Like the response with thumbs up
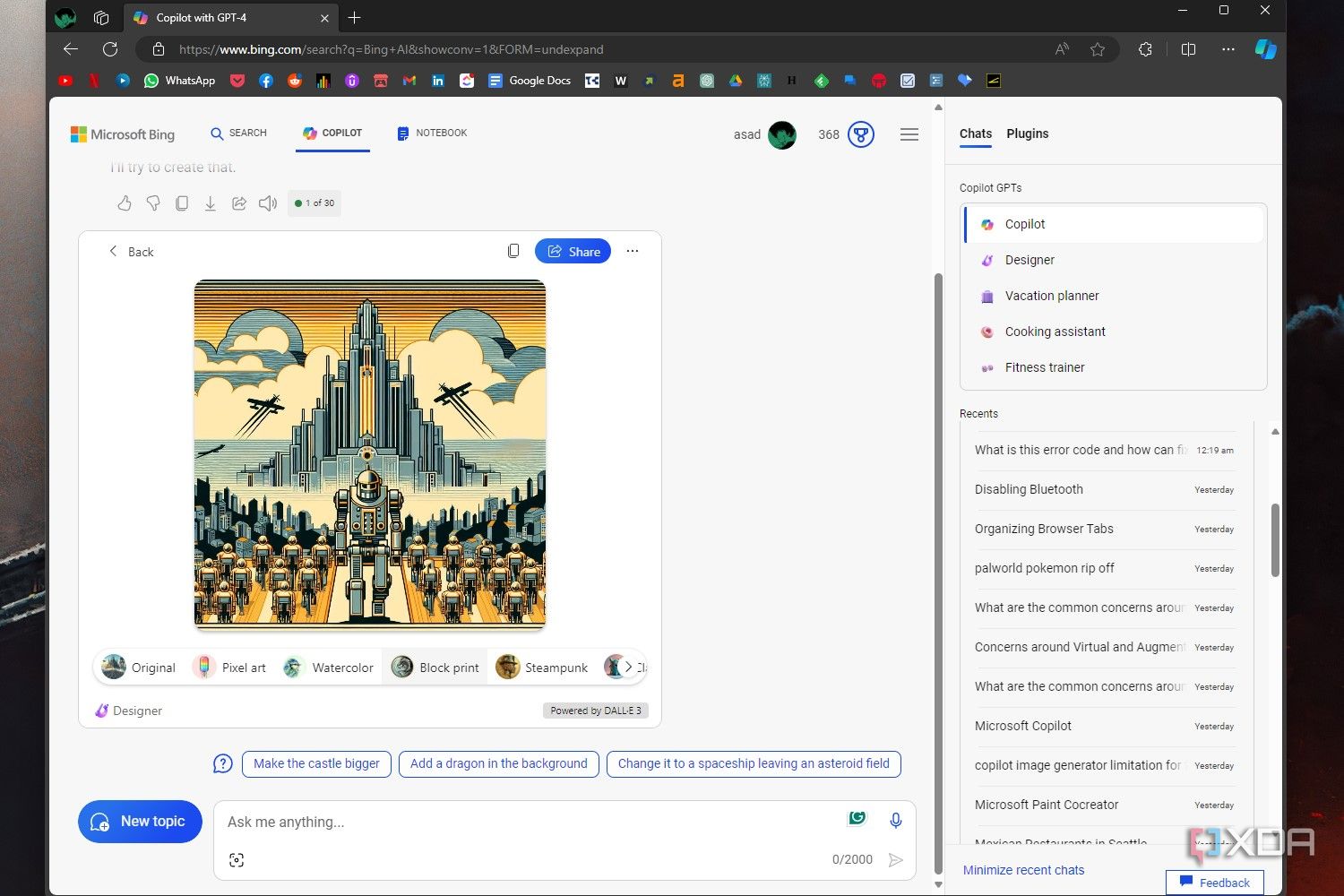 (x=125, y=203)
